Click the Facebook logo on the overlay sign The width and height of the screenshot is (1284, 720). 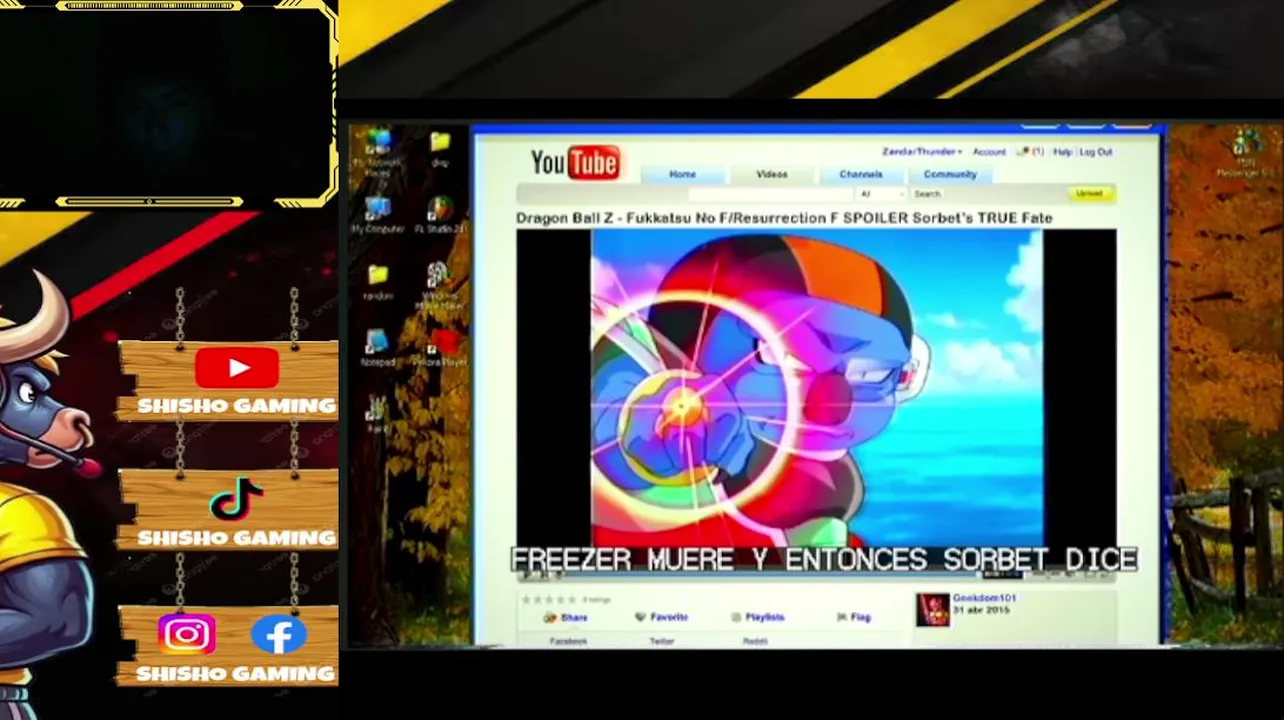[279, 634]
